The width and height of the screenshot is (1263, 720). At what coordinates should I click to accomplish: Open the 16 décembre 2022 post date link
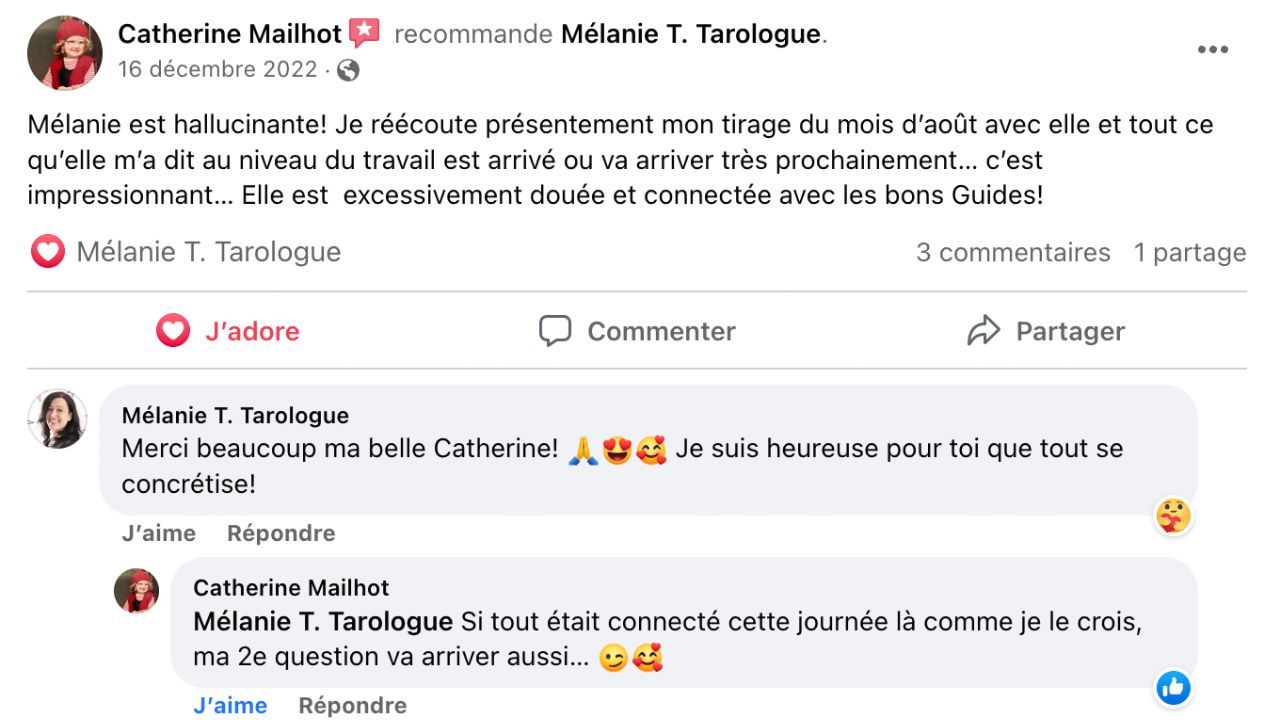217,70
